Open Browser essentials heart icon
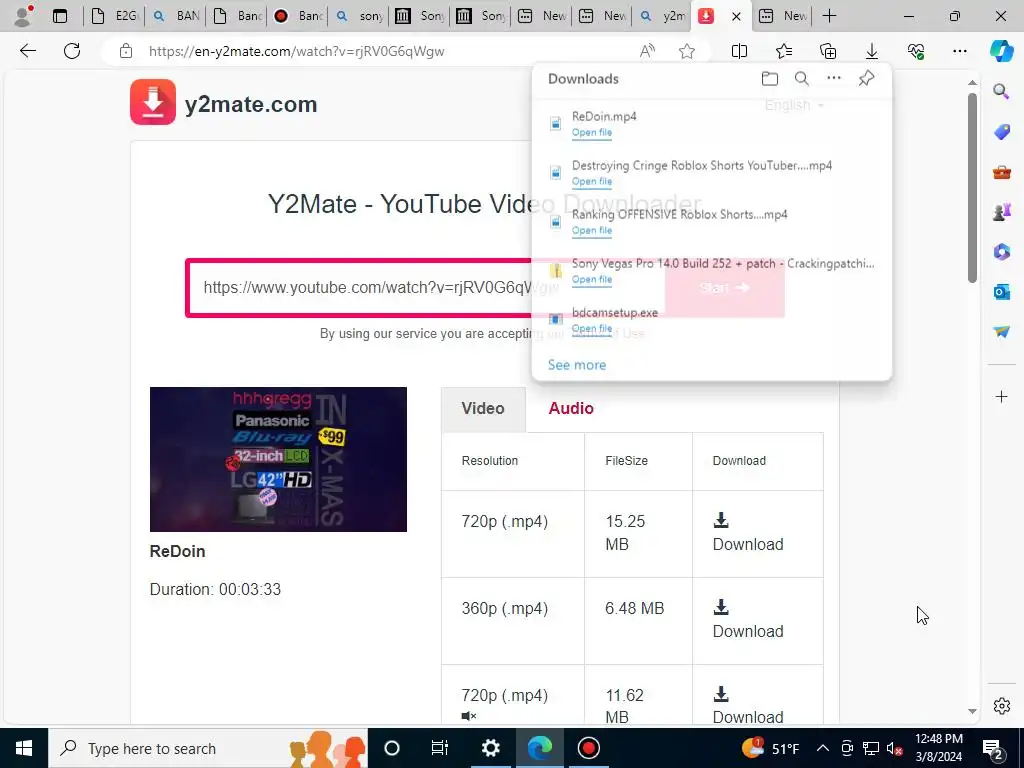Screen dimensions: 1024x768 [x=916, y=51]
